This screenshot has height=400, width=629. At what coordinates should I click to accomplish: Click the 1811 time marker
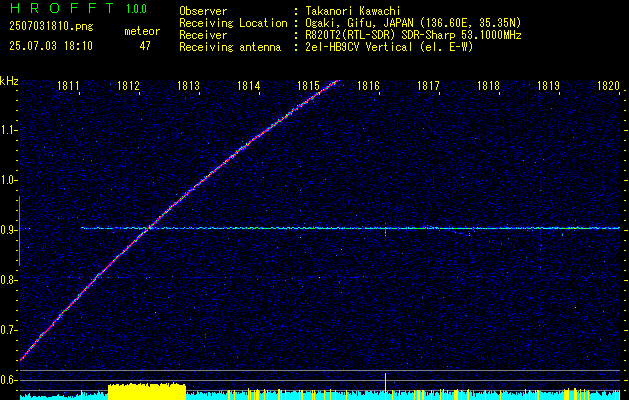68,86
